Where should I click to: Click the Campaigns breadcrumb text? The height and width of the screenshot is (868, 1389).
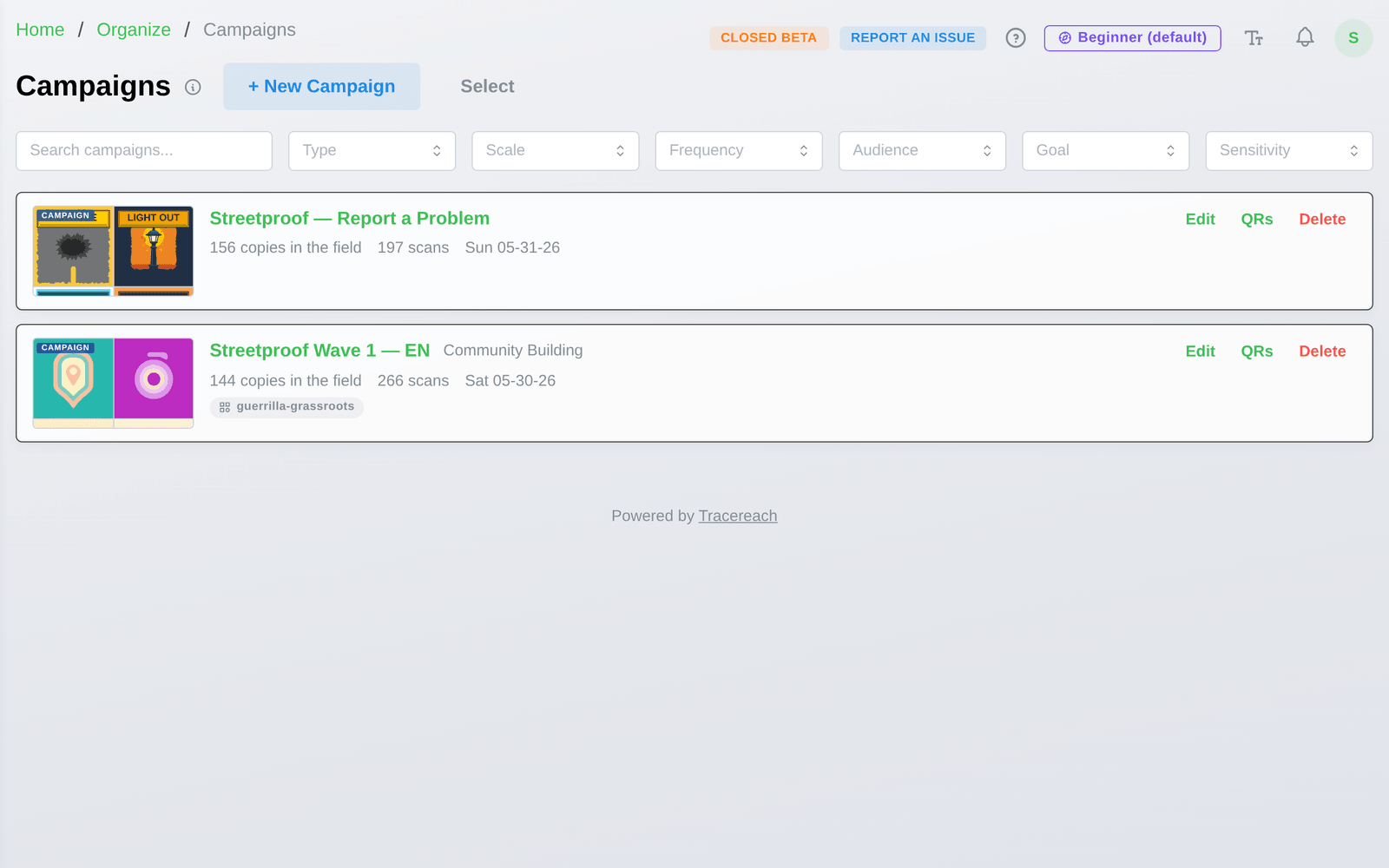coord(249,30)
